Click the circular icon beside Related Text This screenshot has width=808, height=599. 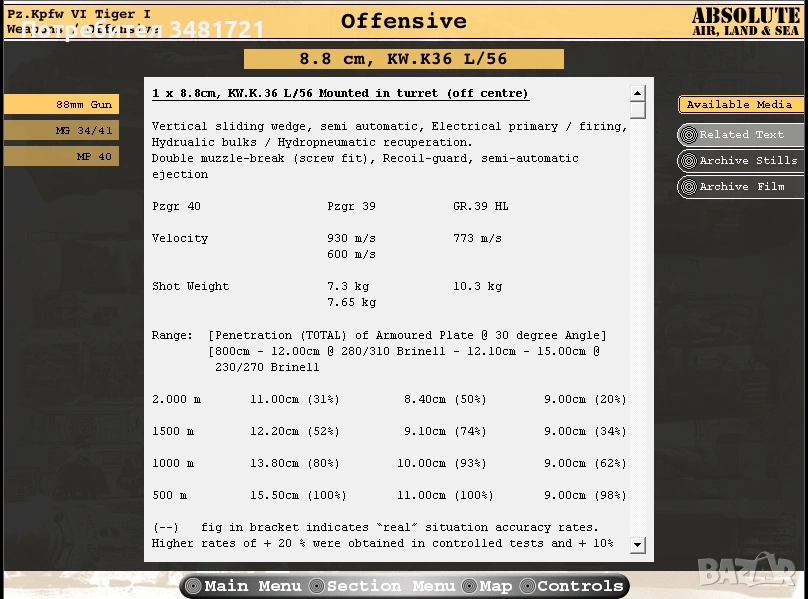687,135
